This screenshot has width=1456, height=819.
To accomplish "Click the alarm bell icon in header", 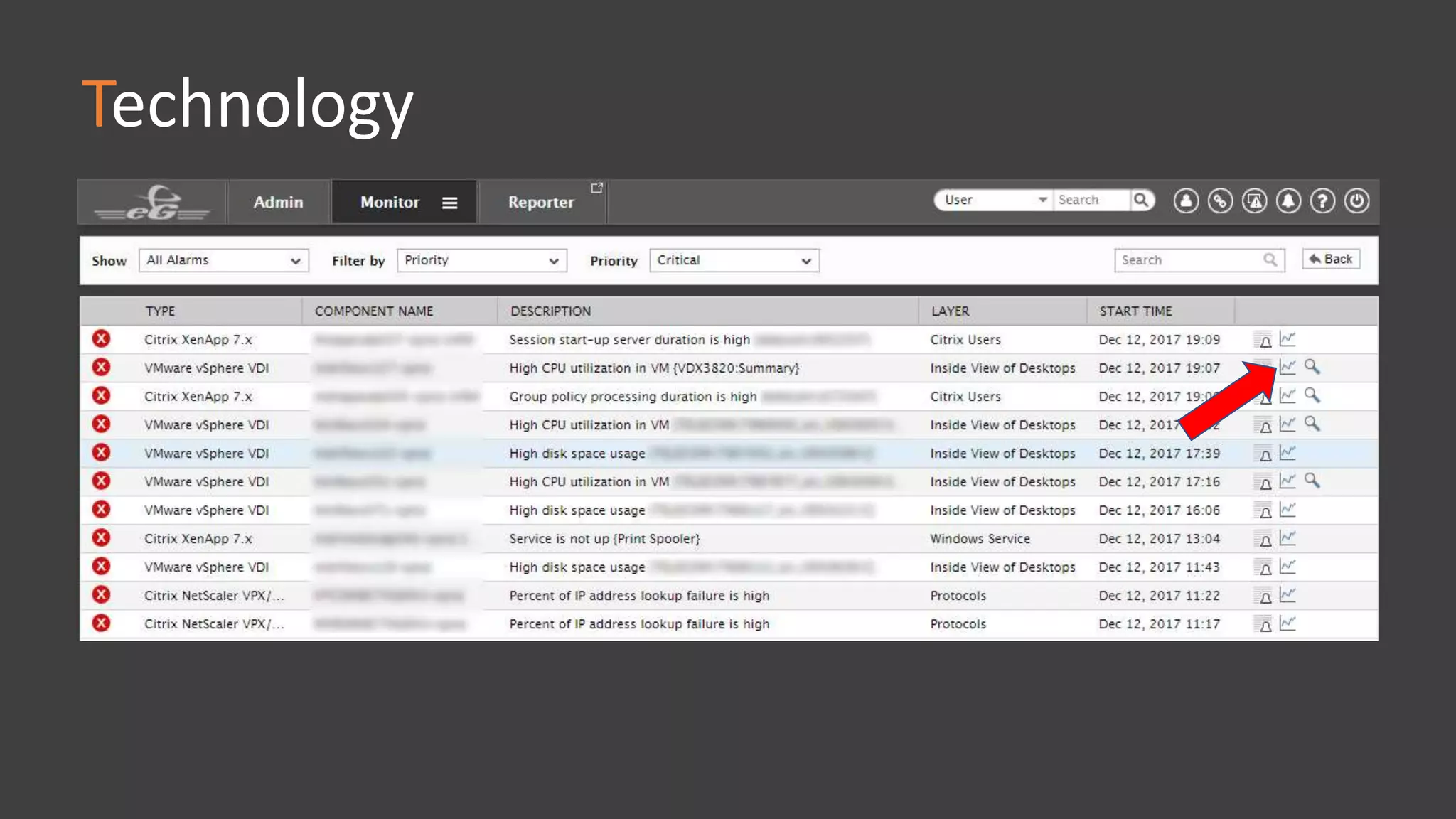I will point(1288,201).
